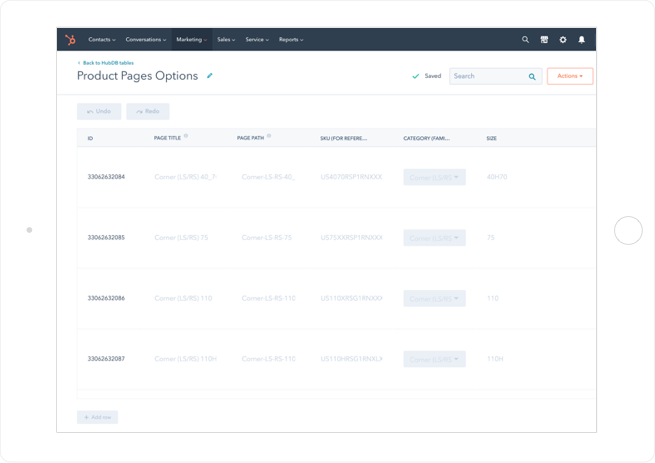Click the Product Pages Options title
655x463 pixels.
tap(137, 76)
